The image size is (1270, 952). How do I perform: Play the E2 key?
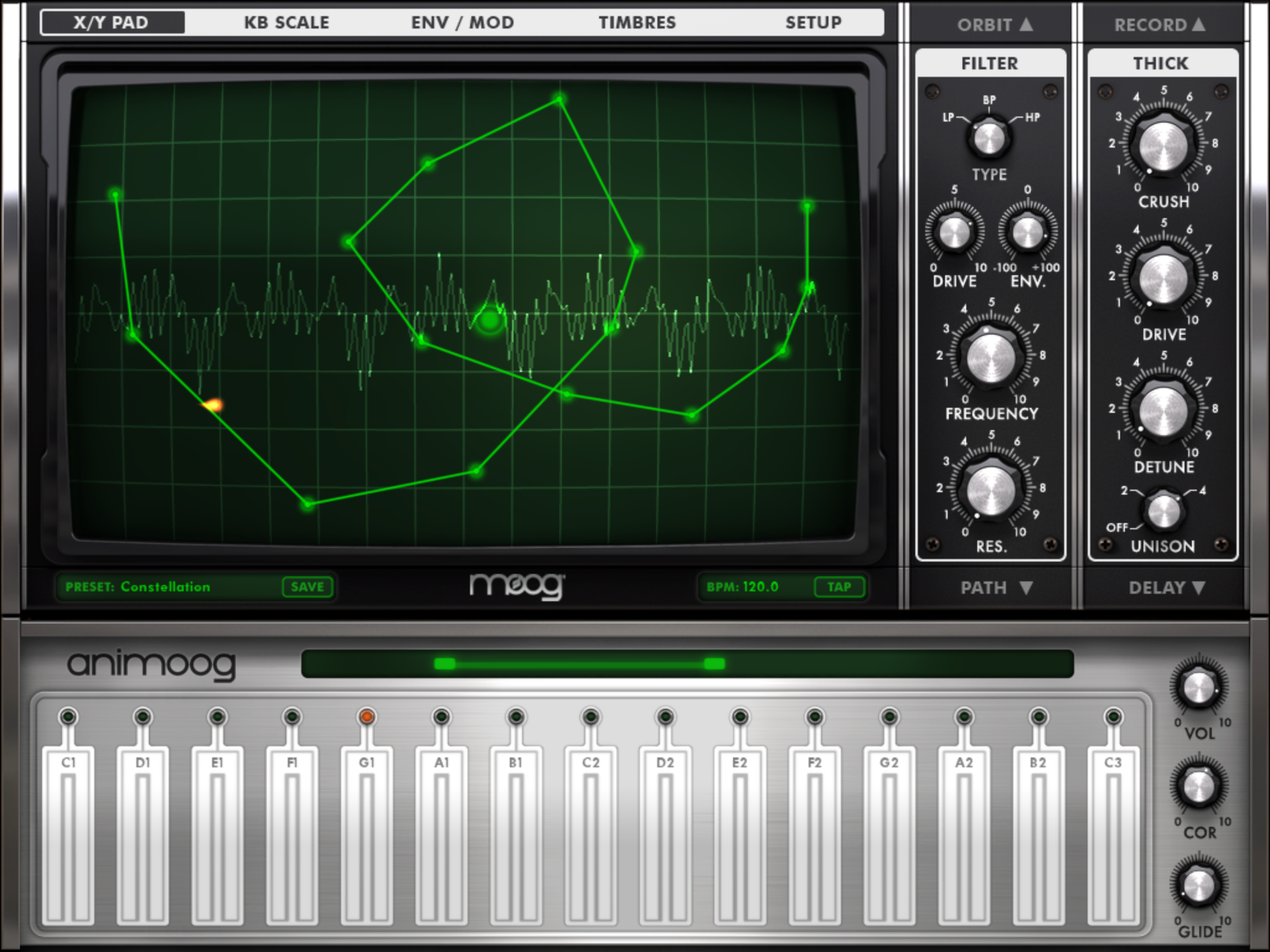pos(740,835)
